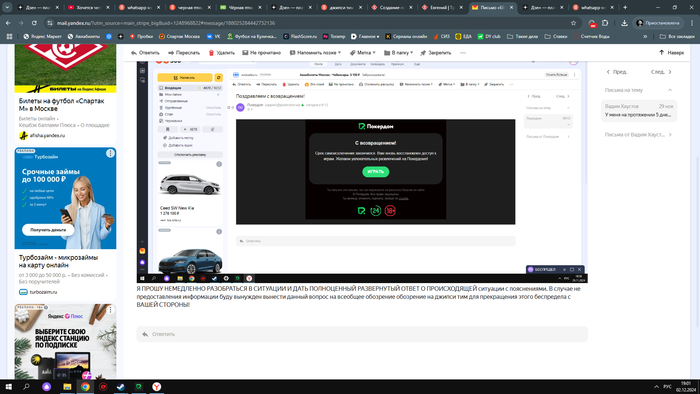This screenshot has width=700, height=394.
Task: Open the Спартак Москва bookmark
Action: (x=179, y=36)
